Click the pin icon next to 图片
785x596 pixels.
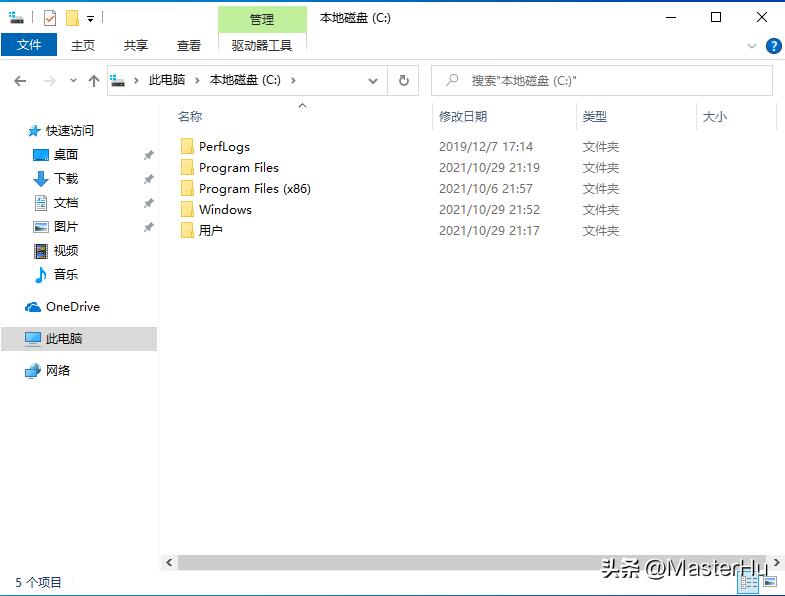pos(149,227)
